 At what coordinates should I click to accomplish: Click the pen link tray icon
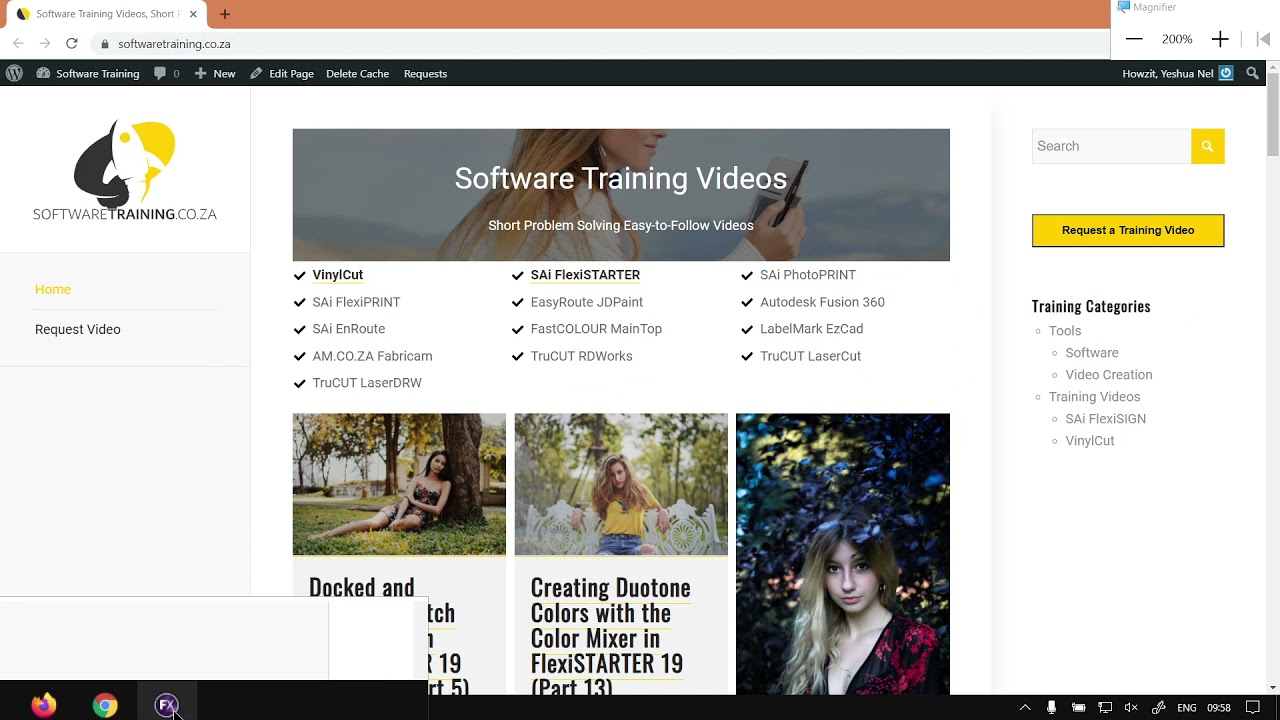1158,708
